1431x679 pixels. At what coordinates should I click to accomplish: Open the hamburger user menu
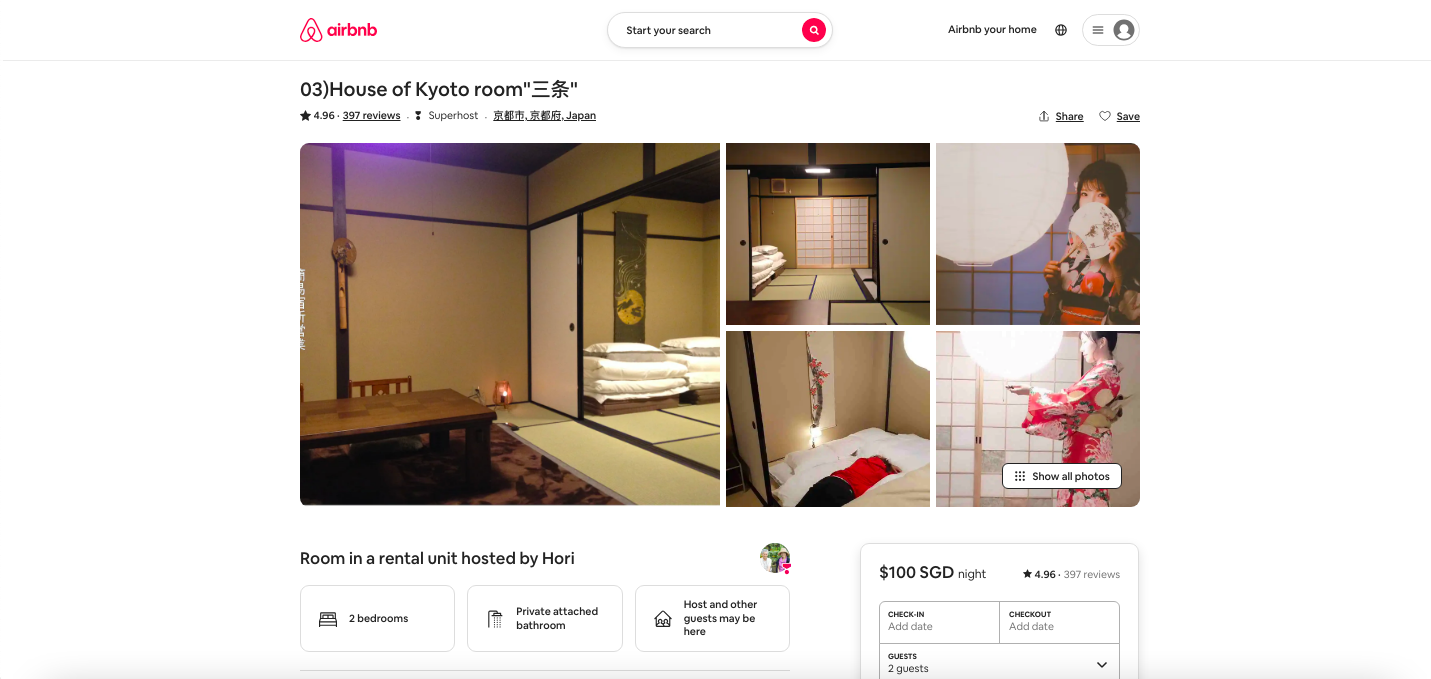1098,30
